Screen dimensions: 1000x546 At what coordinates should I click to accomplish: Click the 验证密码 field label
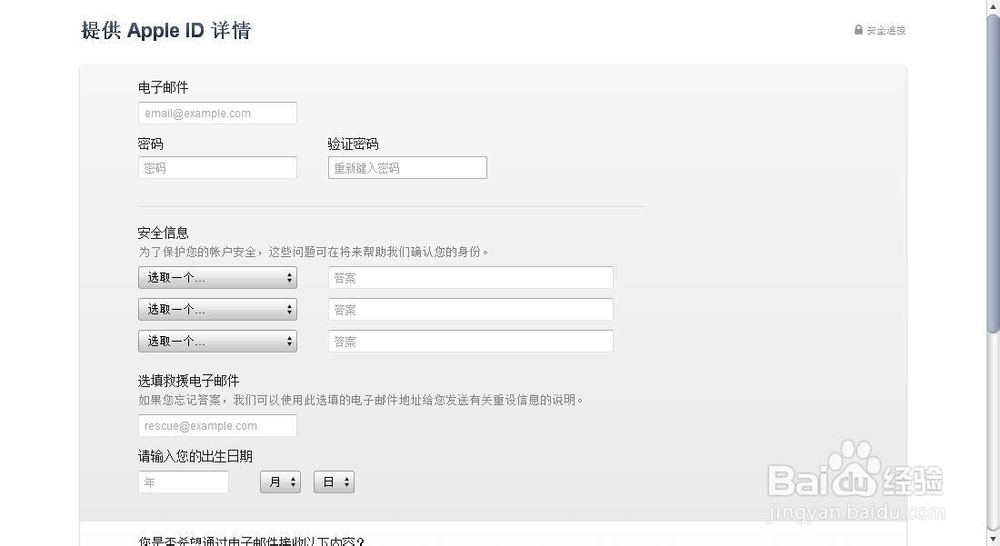353,144
